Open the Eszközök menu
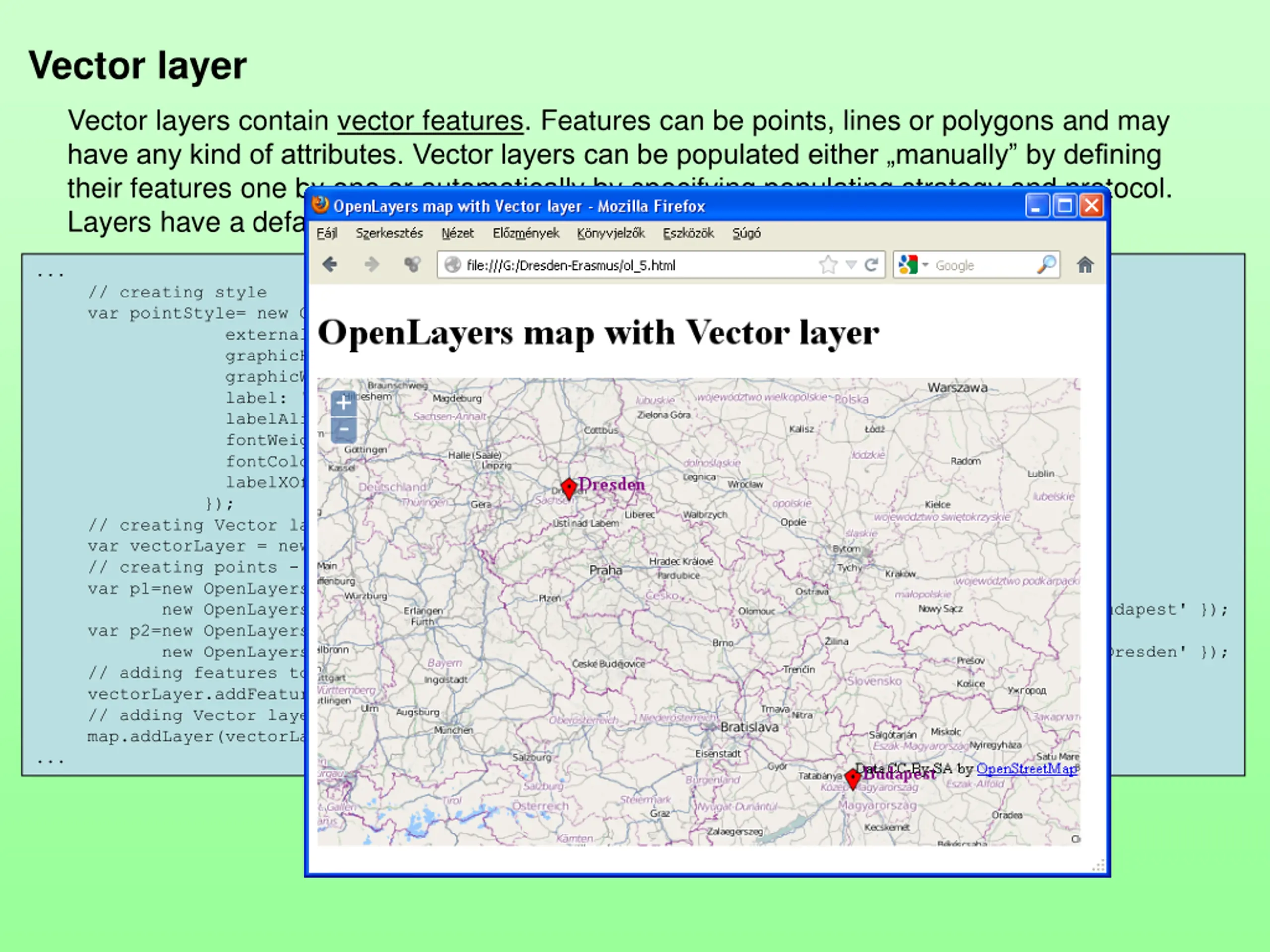The width and height of the screenshot is (1270, 952). (x=688, y=233)
